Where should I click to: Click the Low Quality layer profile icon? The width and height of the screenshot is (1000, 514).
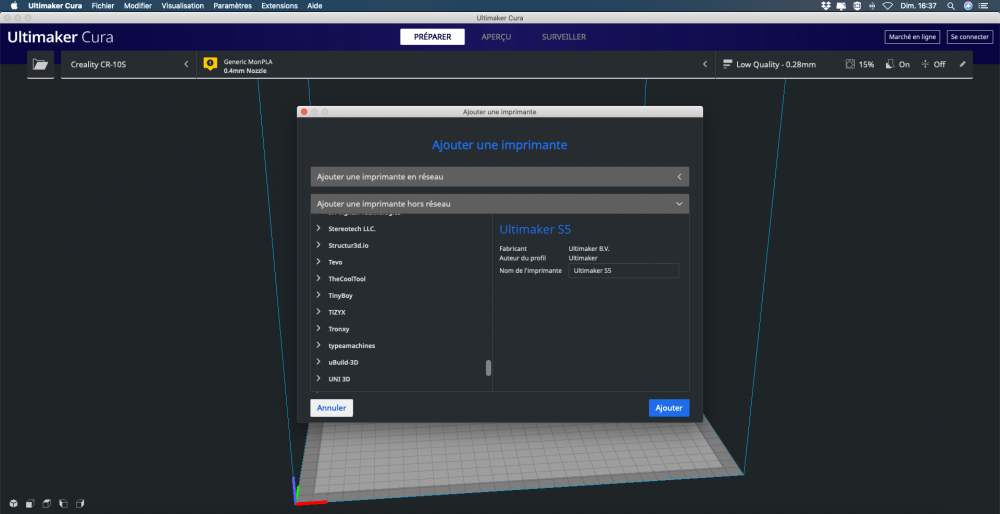(x=727, y=64)
